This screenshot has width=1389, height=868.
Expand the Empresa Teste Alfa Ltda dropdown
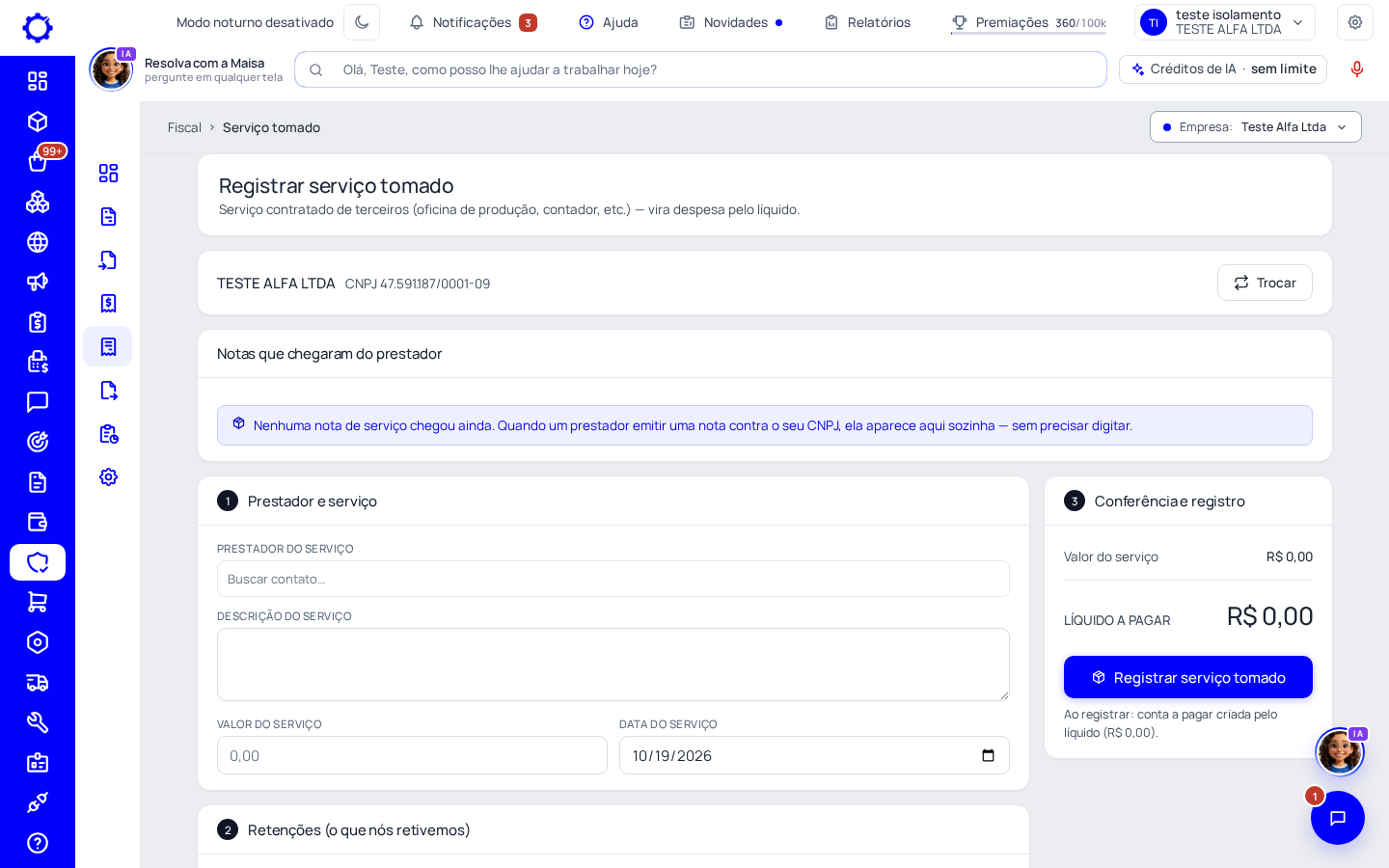[1256, 127]
